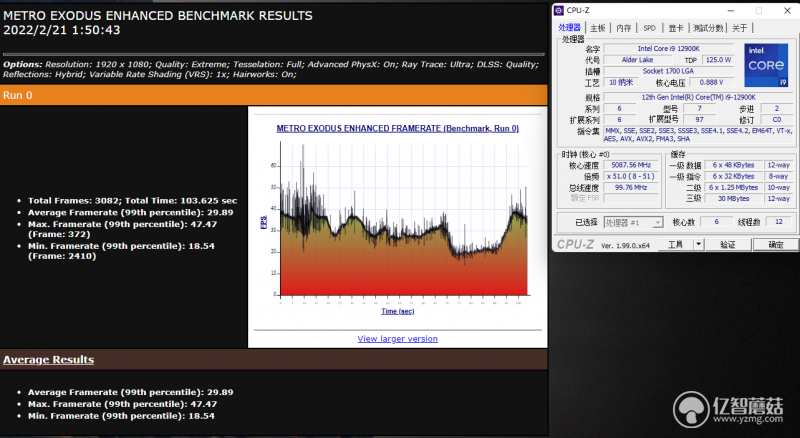Click the Ver. 1.99.0.x64 version label
This screenshot has width=800, height=438.
pyautogui.click(x=626, y=246)
